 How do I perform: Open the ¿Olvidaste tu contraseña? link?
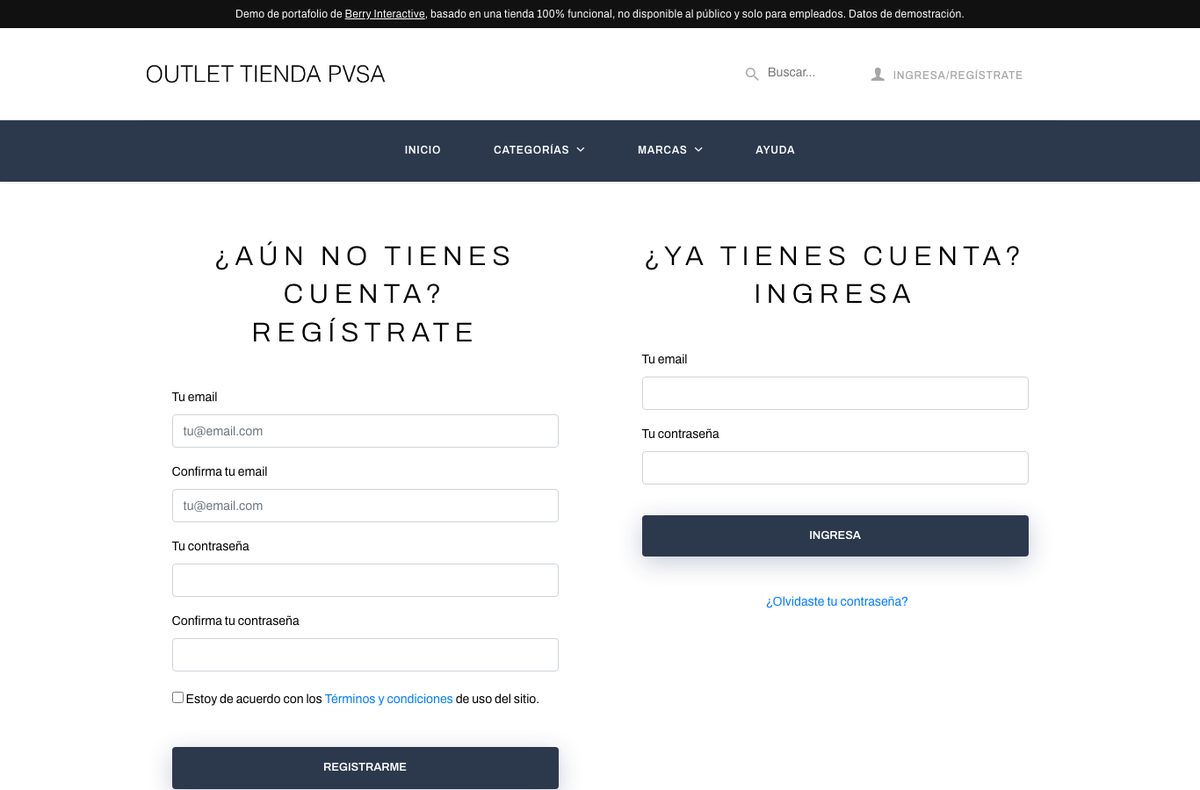click(837, 602)
